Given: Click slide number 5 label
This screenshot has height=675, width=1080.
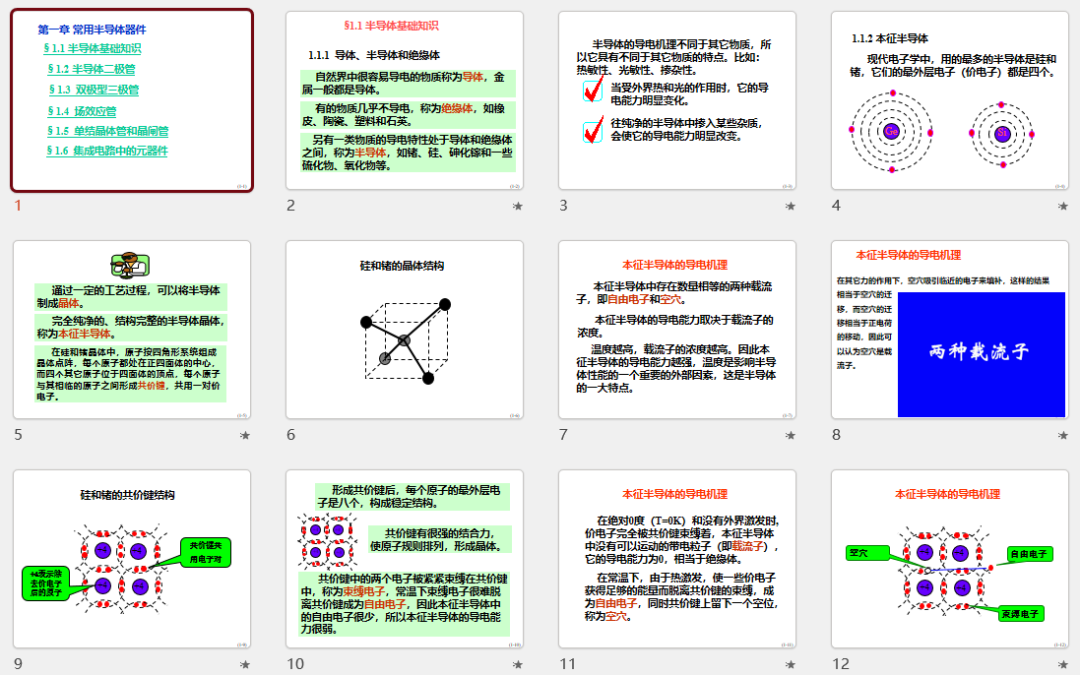Looking at the screenshot, I should tap(18, 435).
